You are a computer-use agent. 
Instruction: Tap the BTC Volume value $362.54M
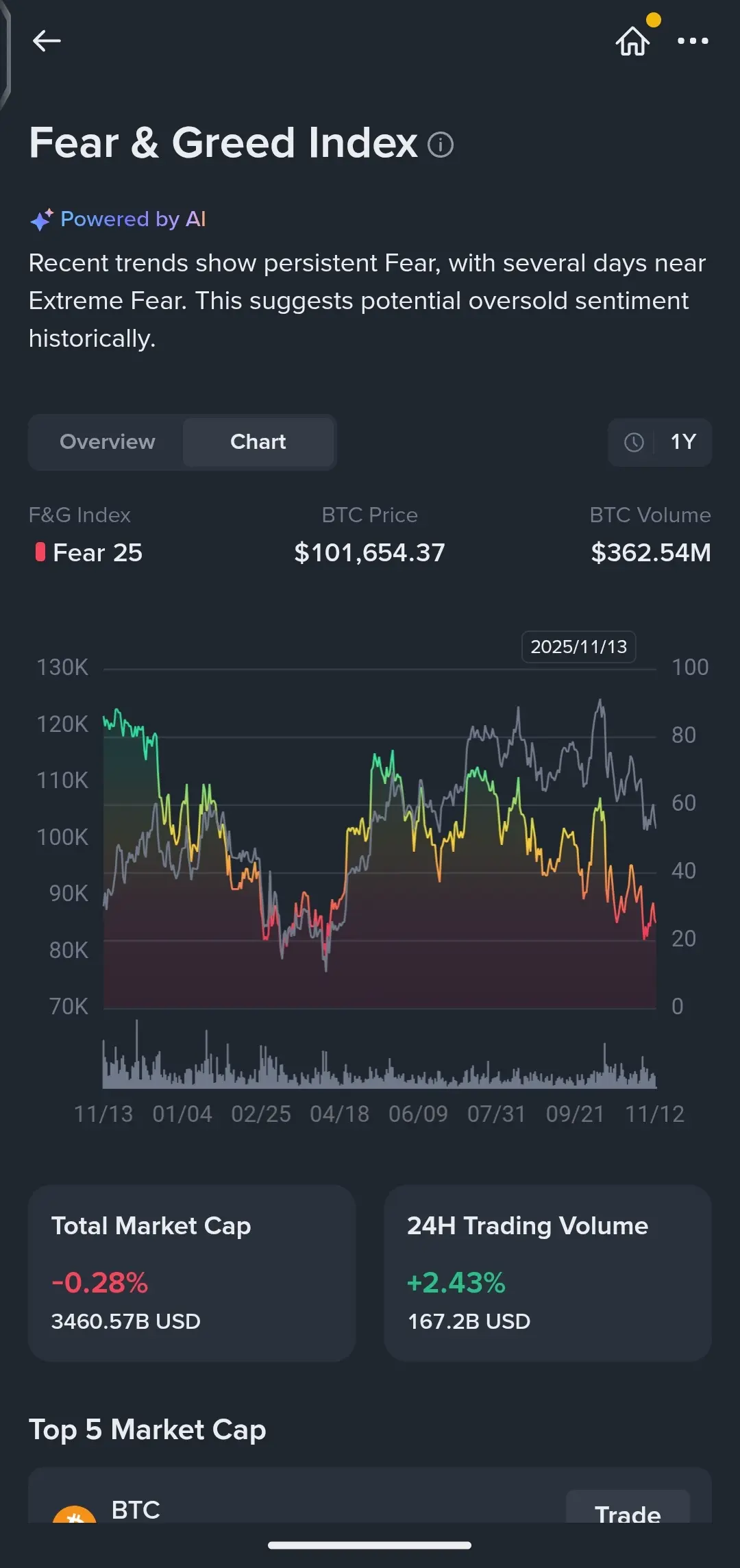650,552
